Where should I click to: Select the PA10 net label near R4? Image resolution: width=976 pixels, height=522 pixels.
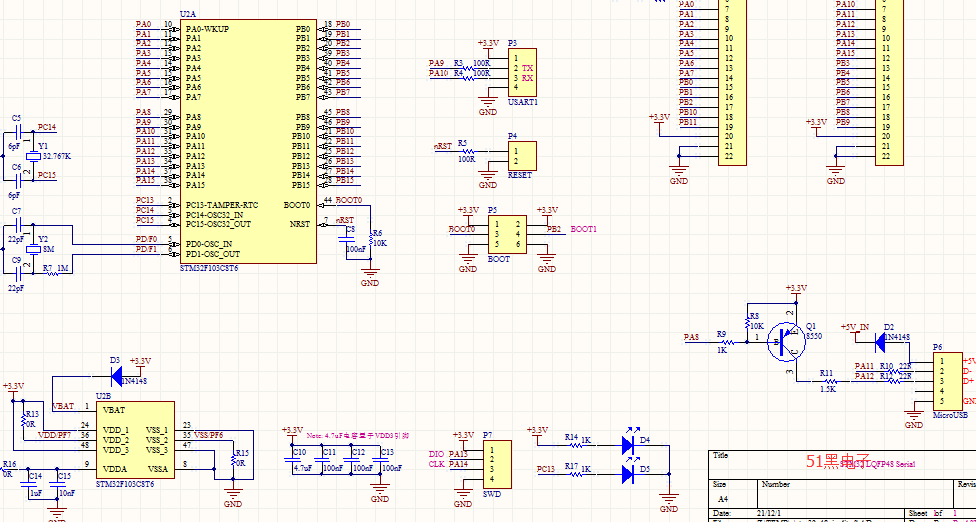click(438, 73)
